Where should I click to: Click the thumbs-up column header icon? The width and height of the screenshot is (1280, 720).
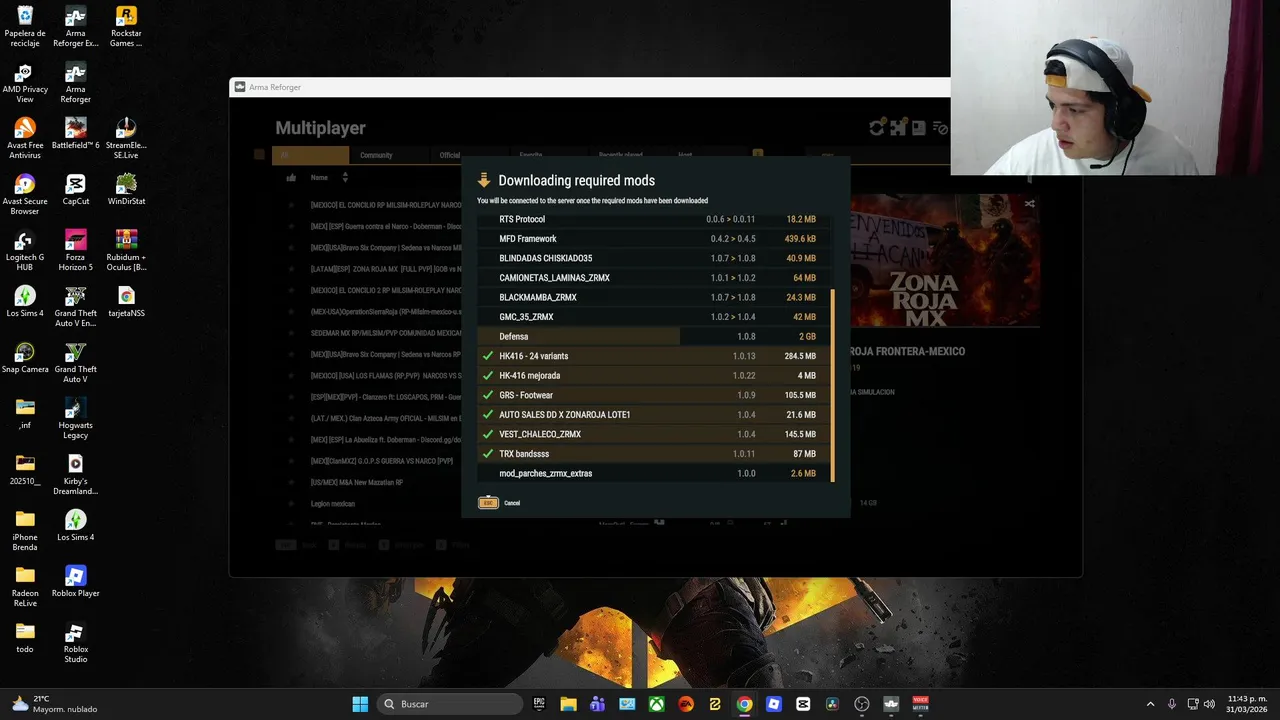click(x=291, y=178)
